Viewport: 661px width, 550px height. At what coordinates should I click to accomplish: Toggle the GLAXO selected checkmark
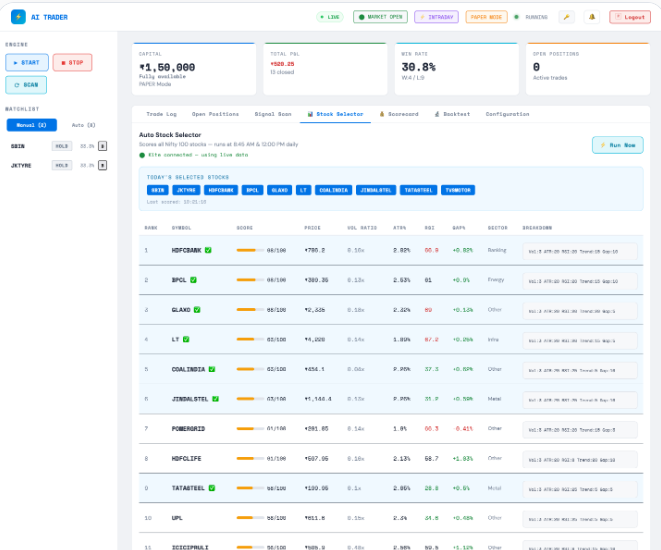tap(197, 310)
